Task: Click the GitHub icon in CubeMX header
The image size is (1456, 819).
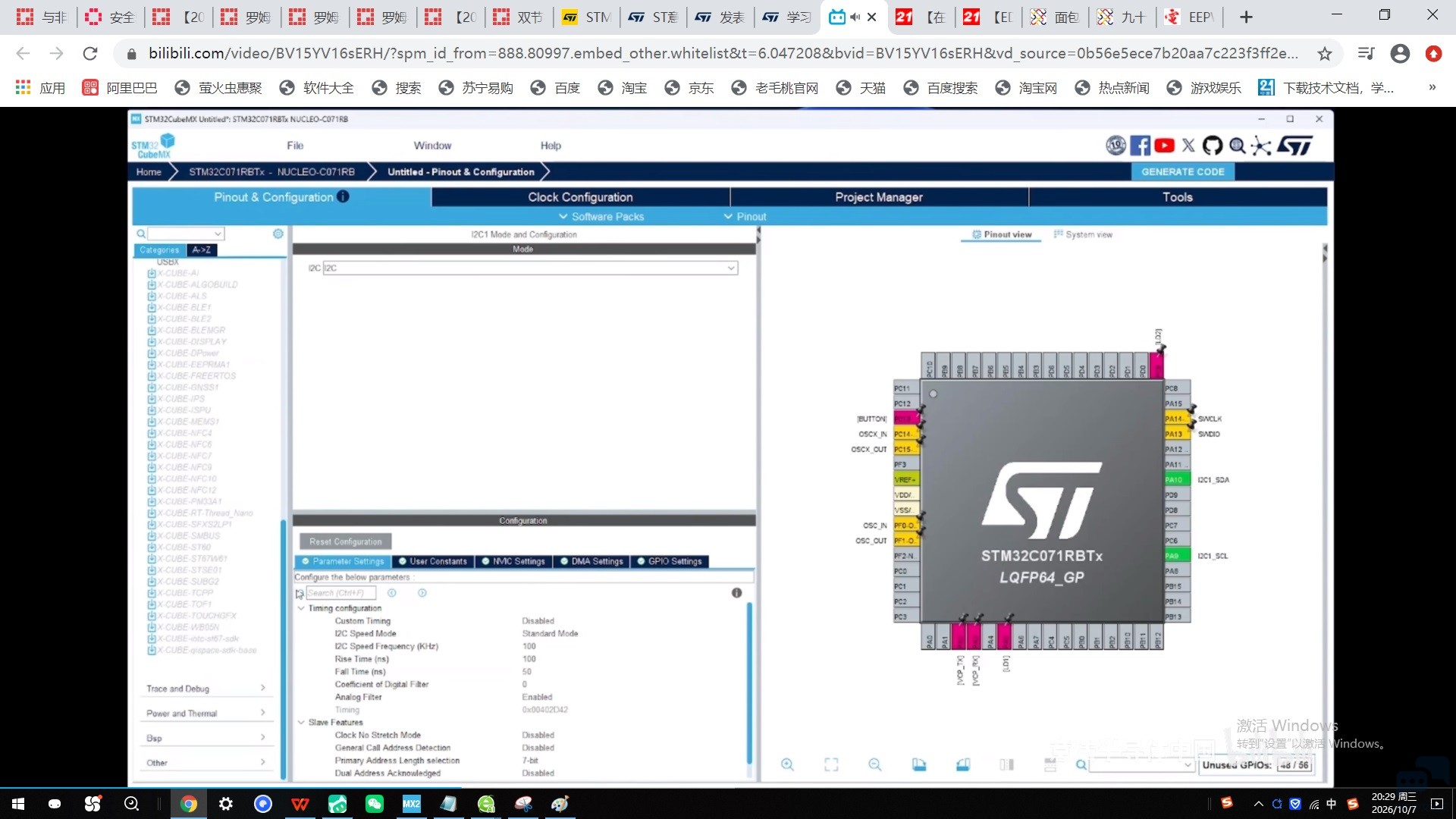Action: click(x=1213, y=146)
